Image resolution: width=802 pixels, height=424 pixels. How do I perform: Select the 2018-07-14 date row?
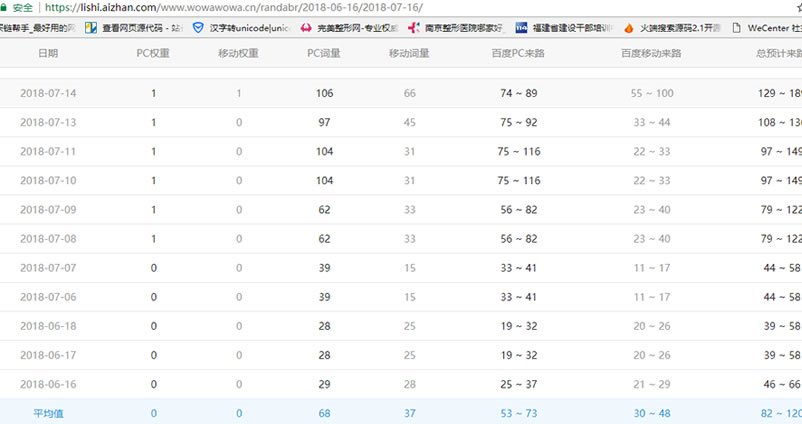coord(47,93)
